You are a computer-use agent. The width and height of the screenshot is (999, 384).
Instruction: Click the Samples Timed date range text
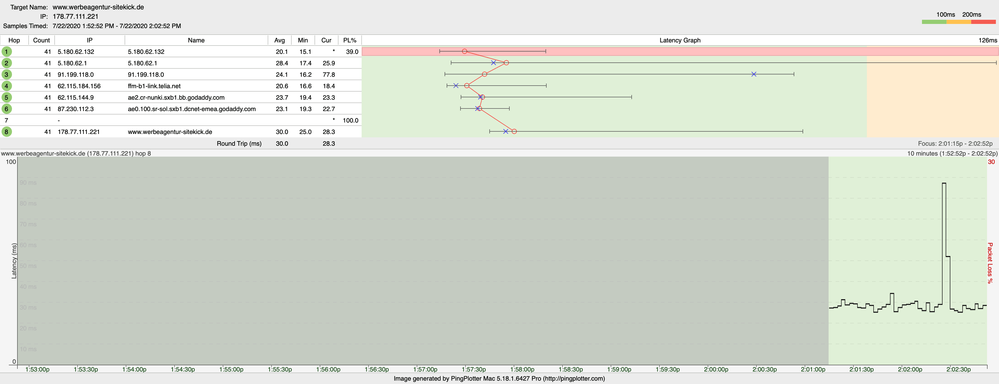coord(117,26)
